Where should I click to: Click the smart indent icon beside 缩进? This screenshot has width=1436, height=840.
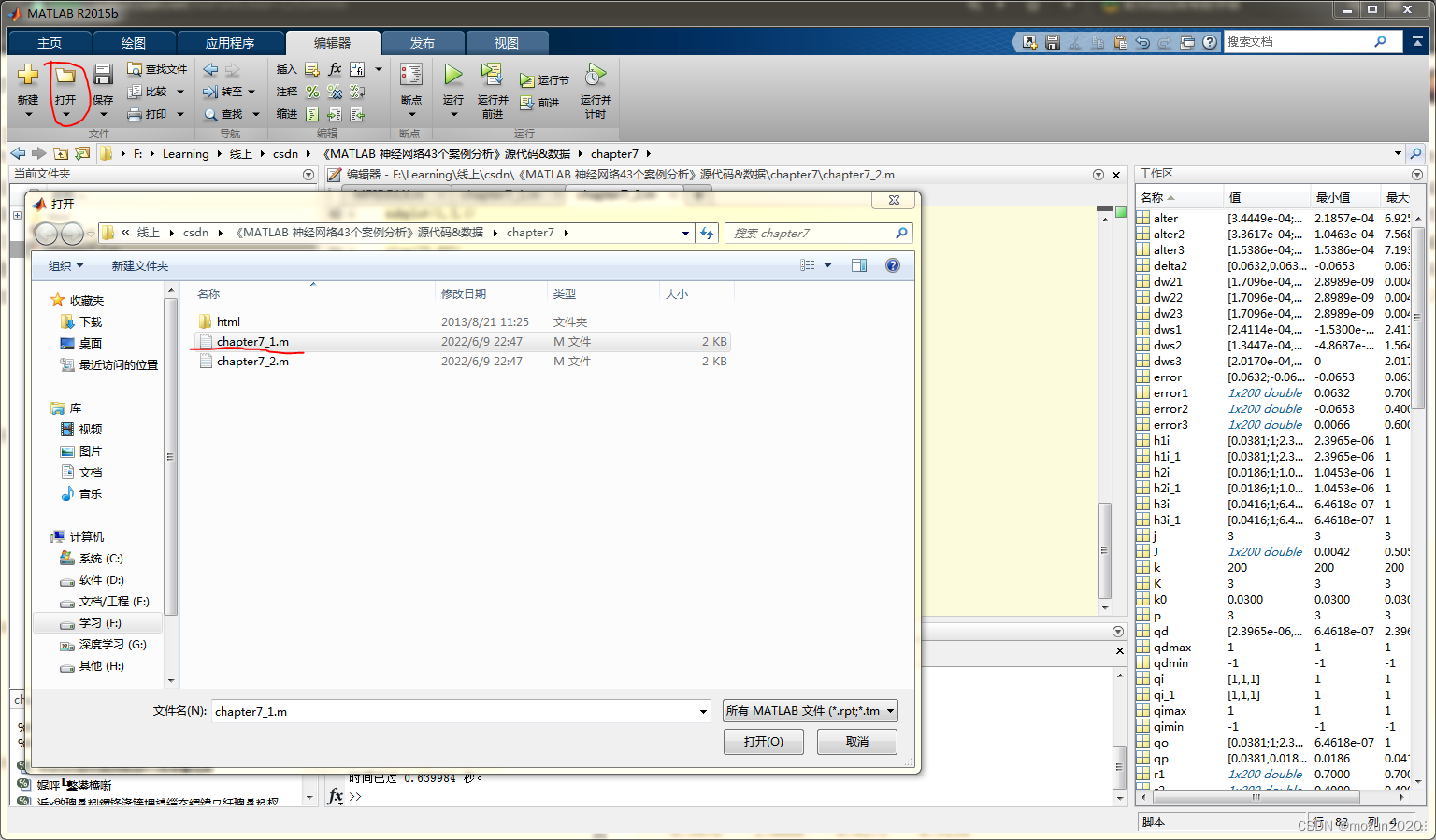[312, 114]
